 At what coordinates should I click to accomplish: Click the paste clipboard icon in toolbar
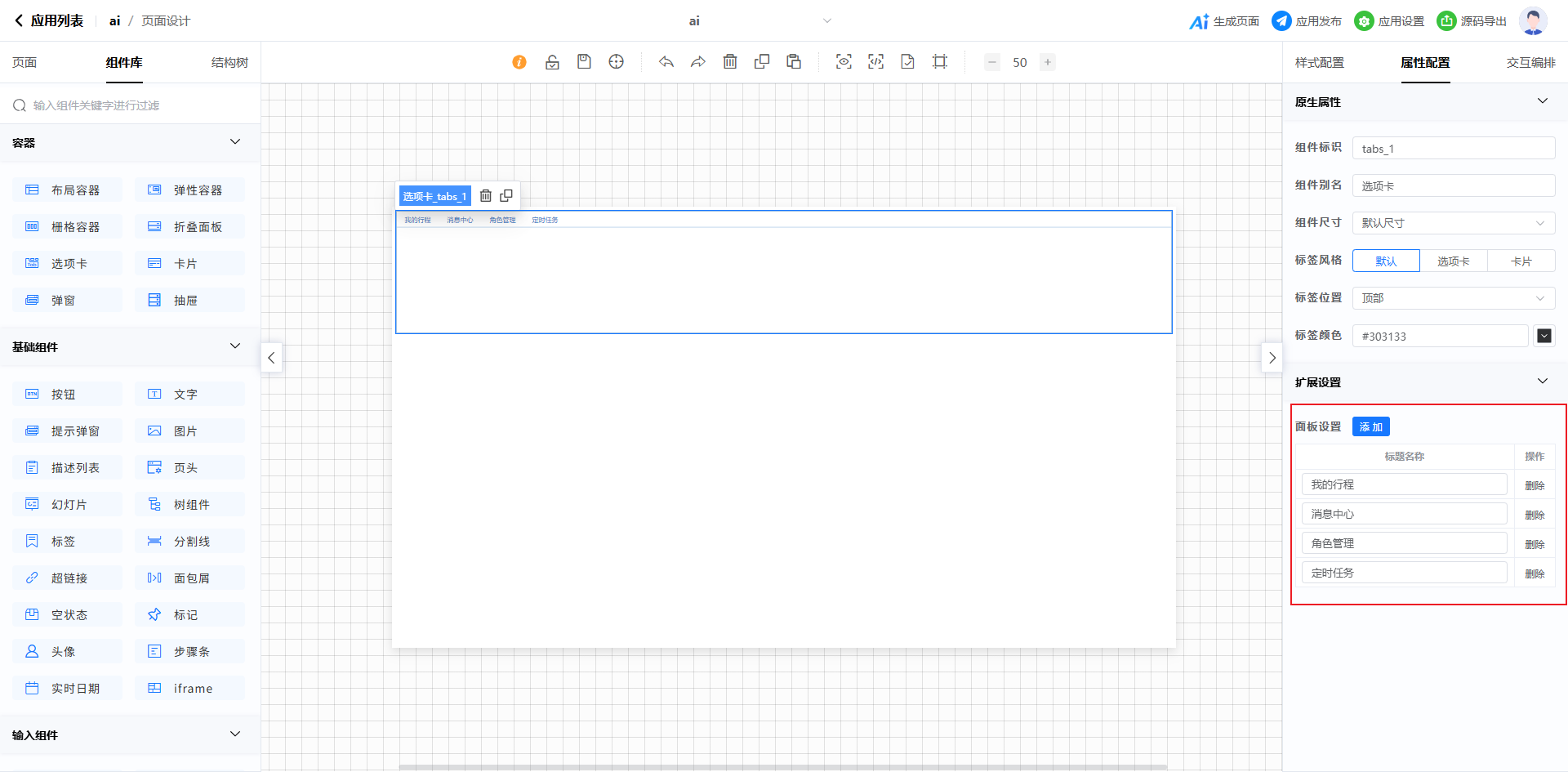coord(794,62)
